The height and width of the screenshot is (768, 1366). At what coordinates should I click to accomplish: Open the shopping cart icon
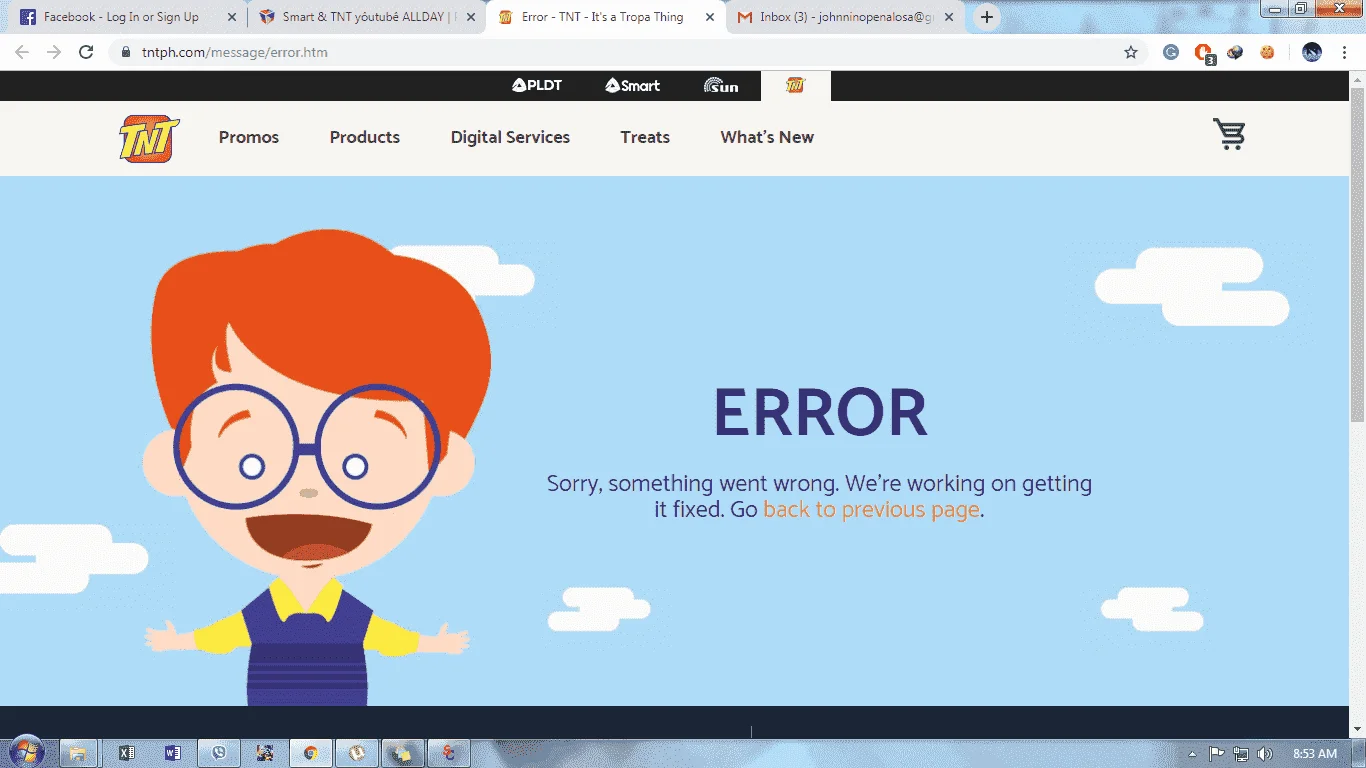[x=1229, y=134]
